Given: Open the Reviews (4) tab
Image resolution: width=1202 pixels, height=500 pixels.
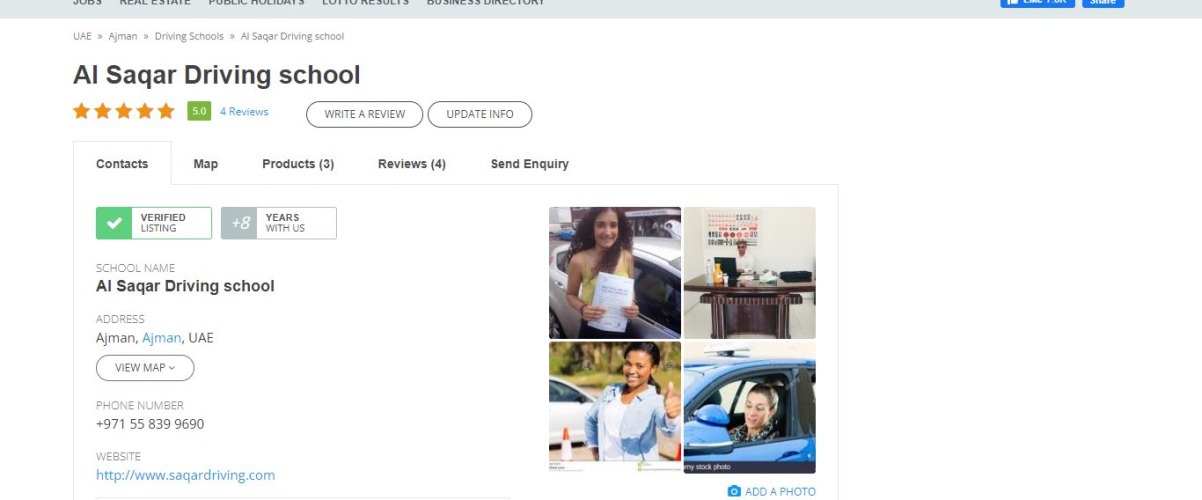Looking at the screenshot, I should 412,164.
